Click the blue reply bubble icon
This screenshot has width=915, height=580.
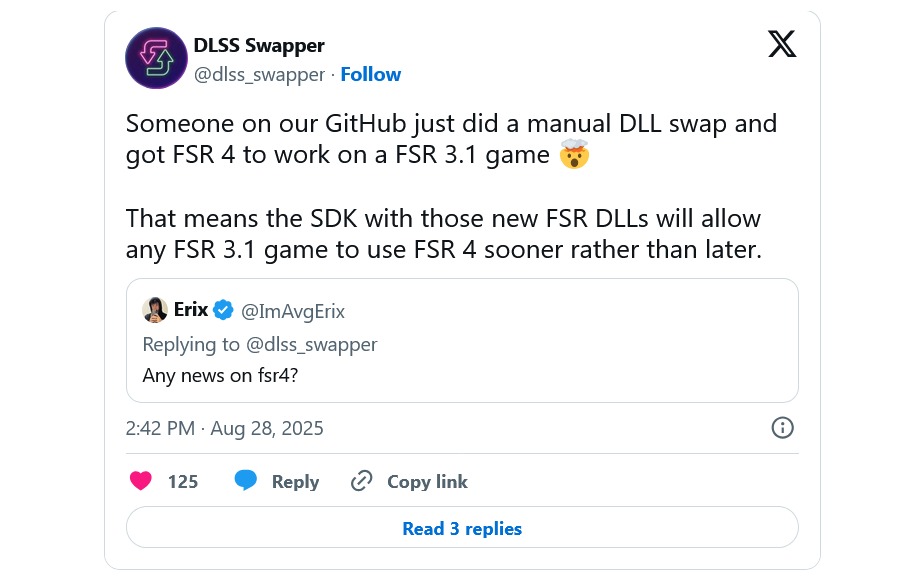246,481
